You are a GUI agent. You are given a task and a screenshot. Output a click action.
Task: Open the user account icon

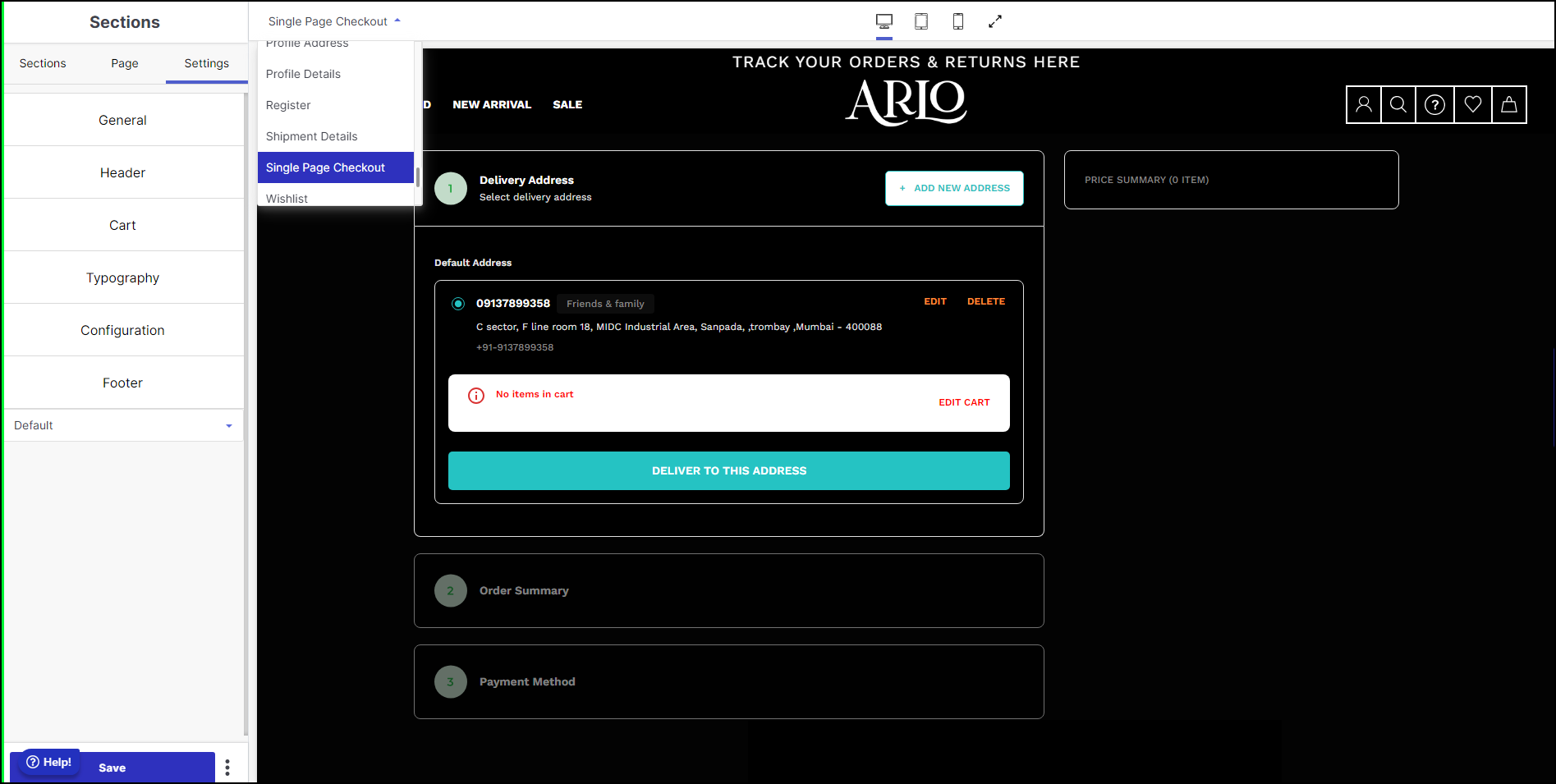point(1364,104)
